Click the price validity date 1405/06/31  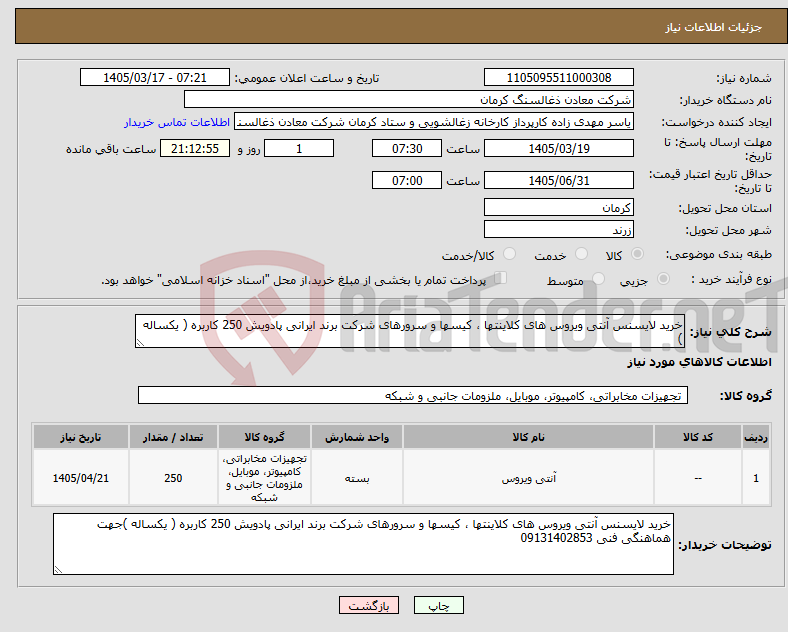click(558, 180)
